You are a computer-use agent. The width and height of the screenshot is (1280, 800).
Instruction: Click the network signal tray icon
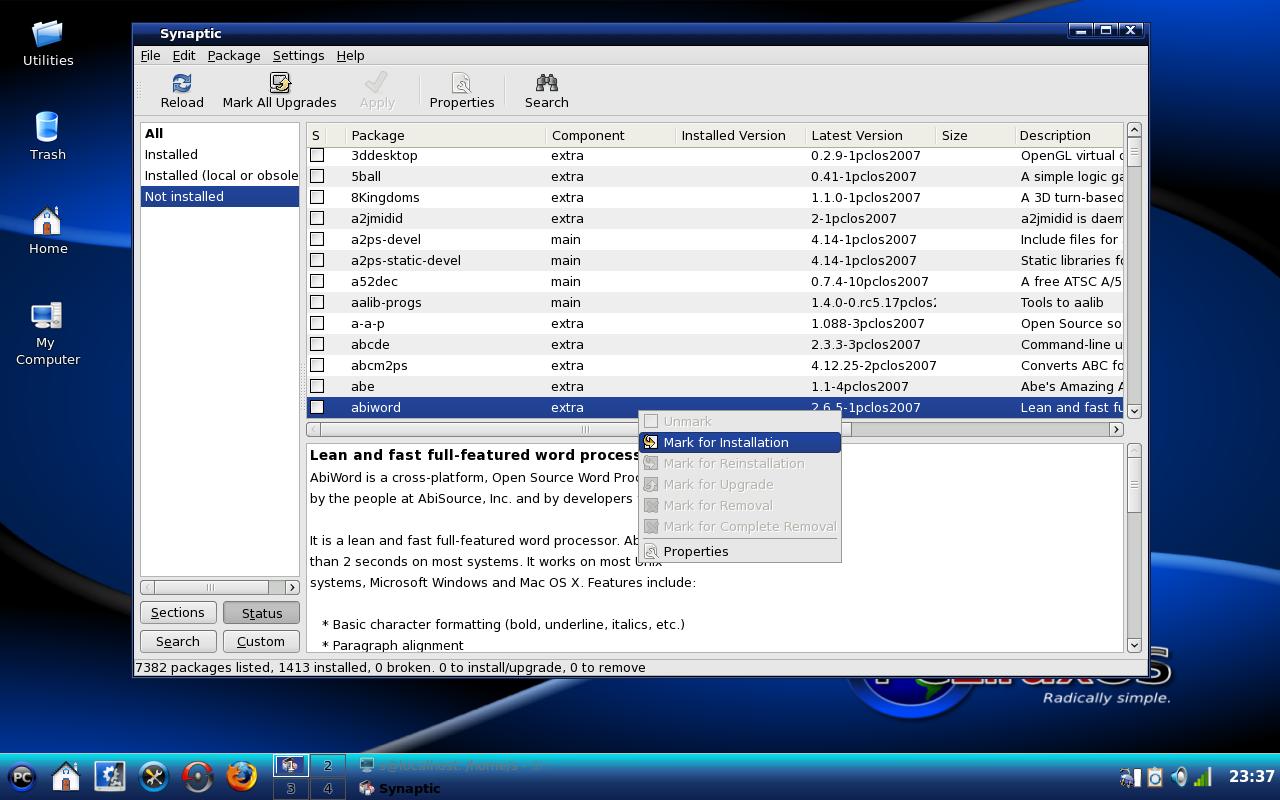pyautogui.click(x=1203, y=777)
